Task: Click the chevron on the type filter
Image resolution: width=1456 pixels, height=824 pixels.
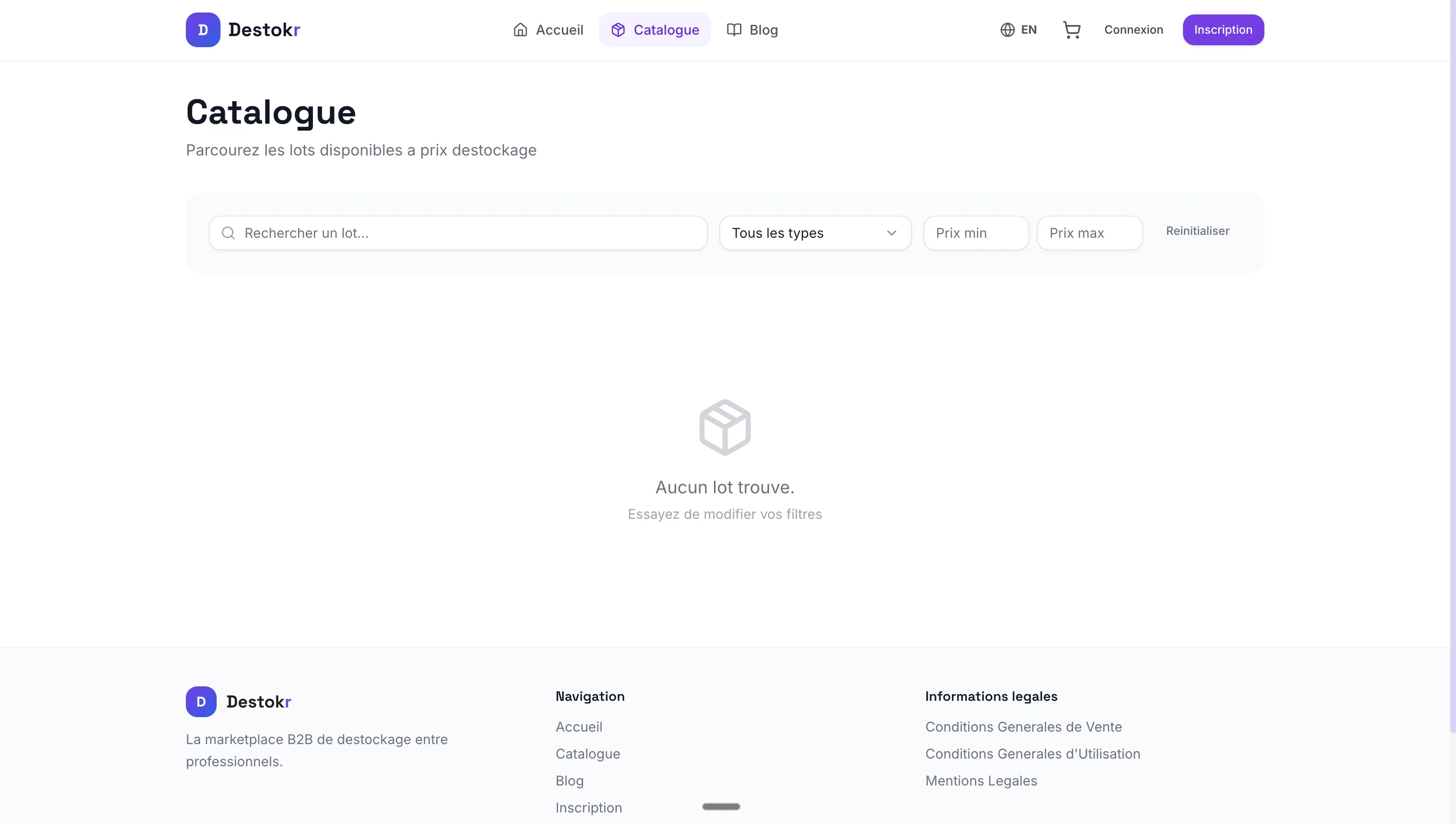Action: point(892,232)
